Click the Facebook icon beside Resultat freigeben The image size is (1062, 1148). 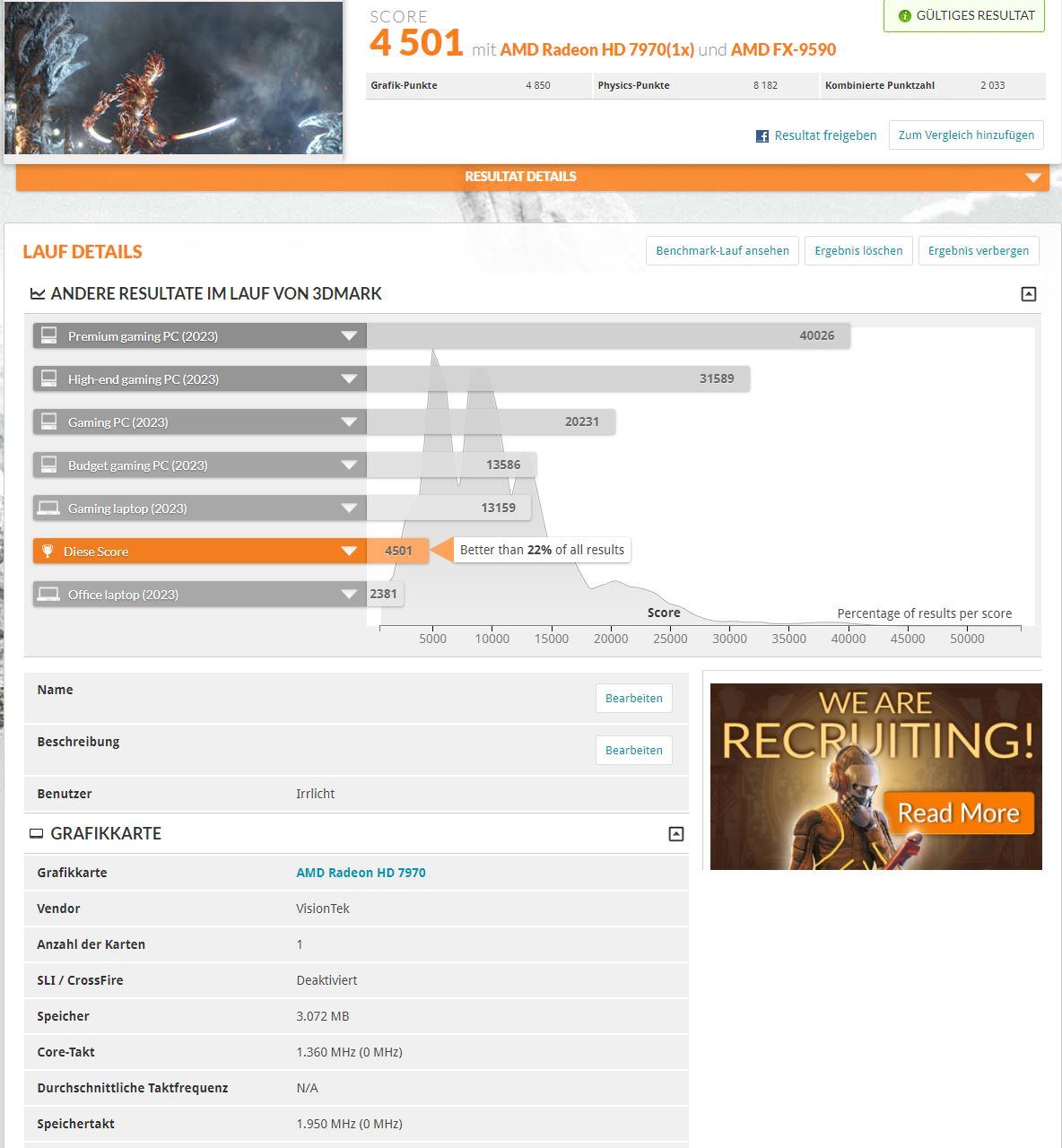(762, 136)
